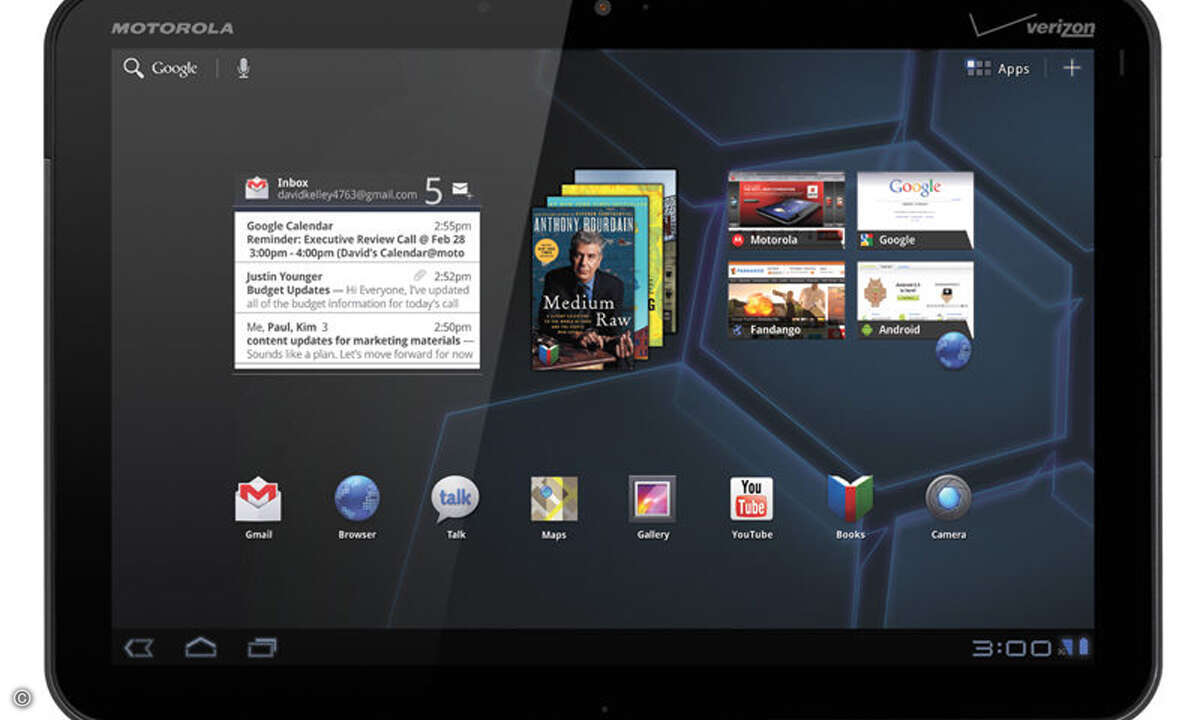Screen dimensions: 1200x720
Task: Open the content updates for marketing email
Action: 357,340
